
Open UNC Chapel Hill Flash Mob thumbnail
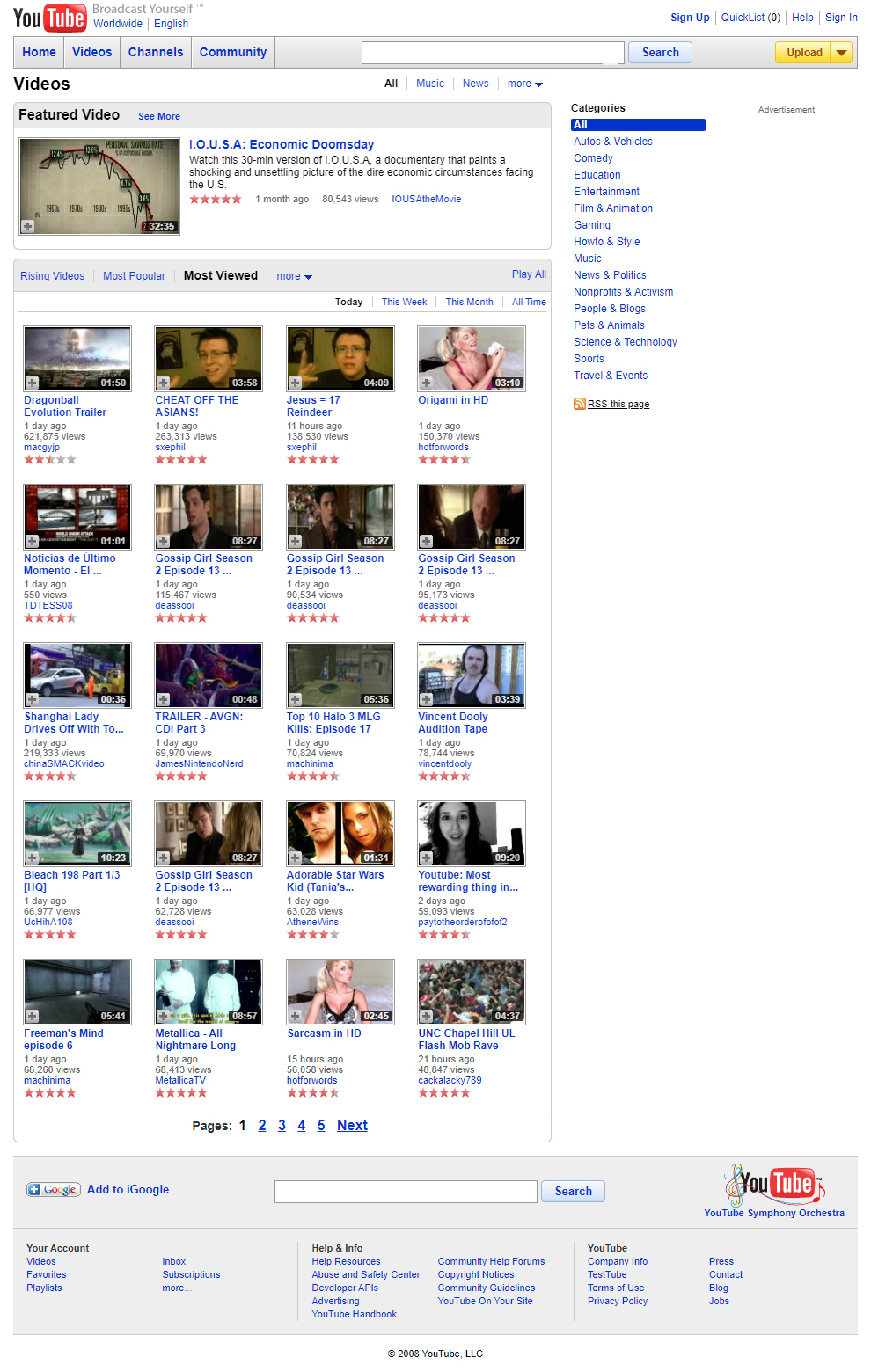click(472, 992)
